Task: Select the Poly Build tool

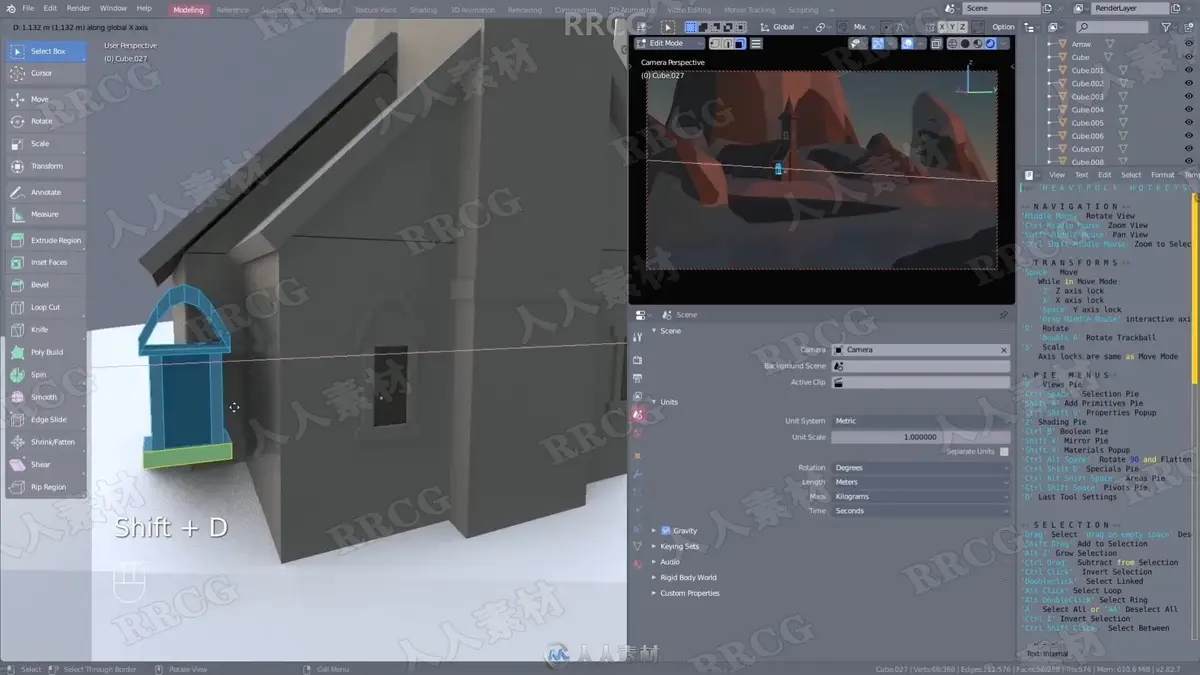Action: coord(46,352)
